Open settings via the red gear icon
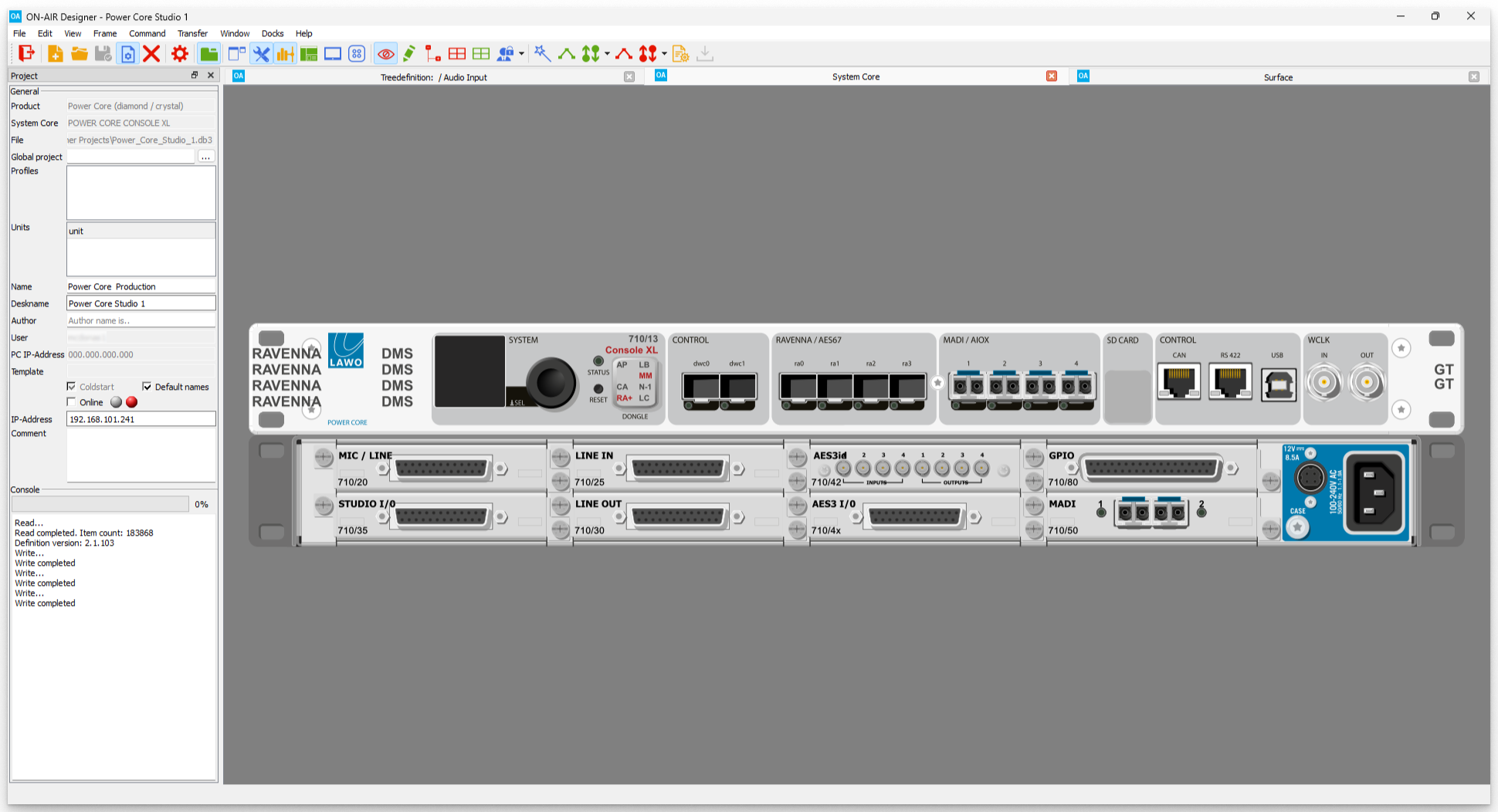 (x=180, y=53)
